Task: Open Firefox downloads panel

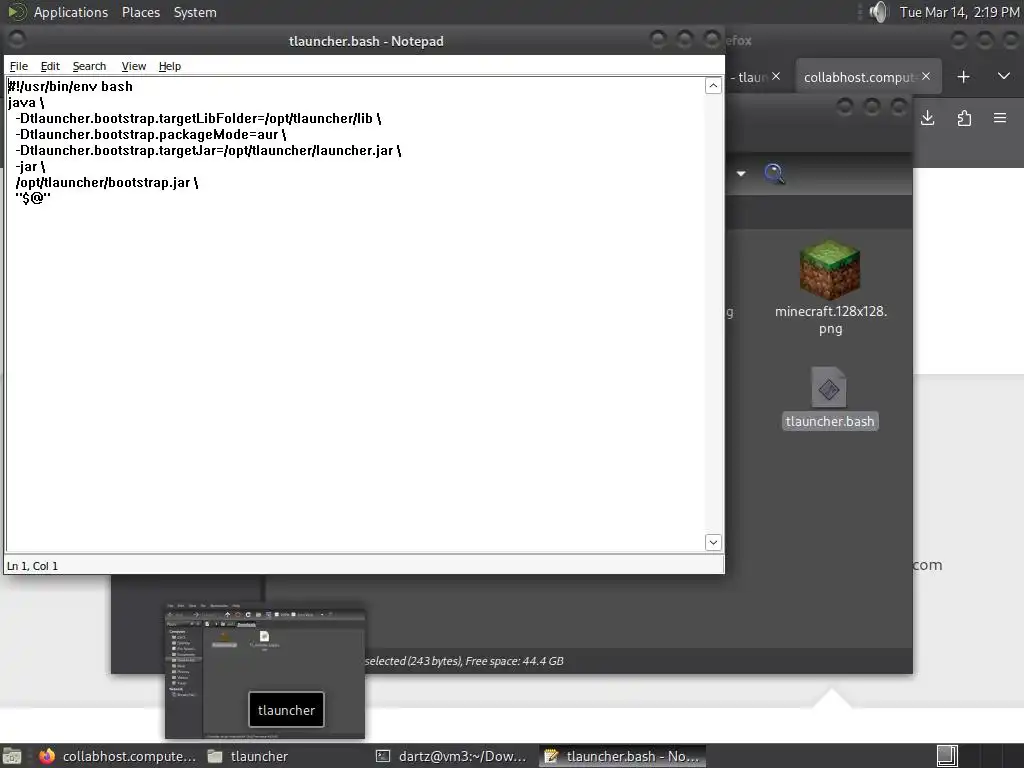Action: pyautogui.click(x=927, y=118)
